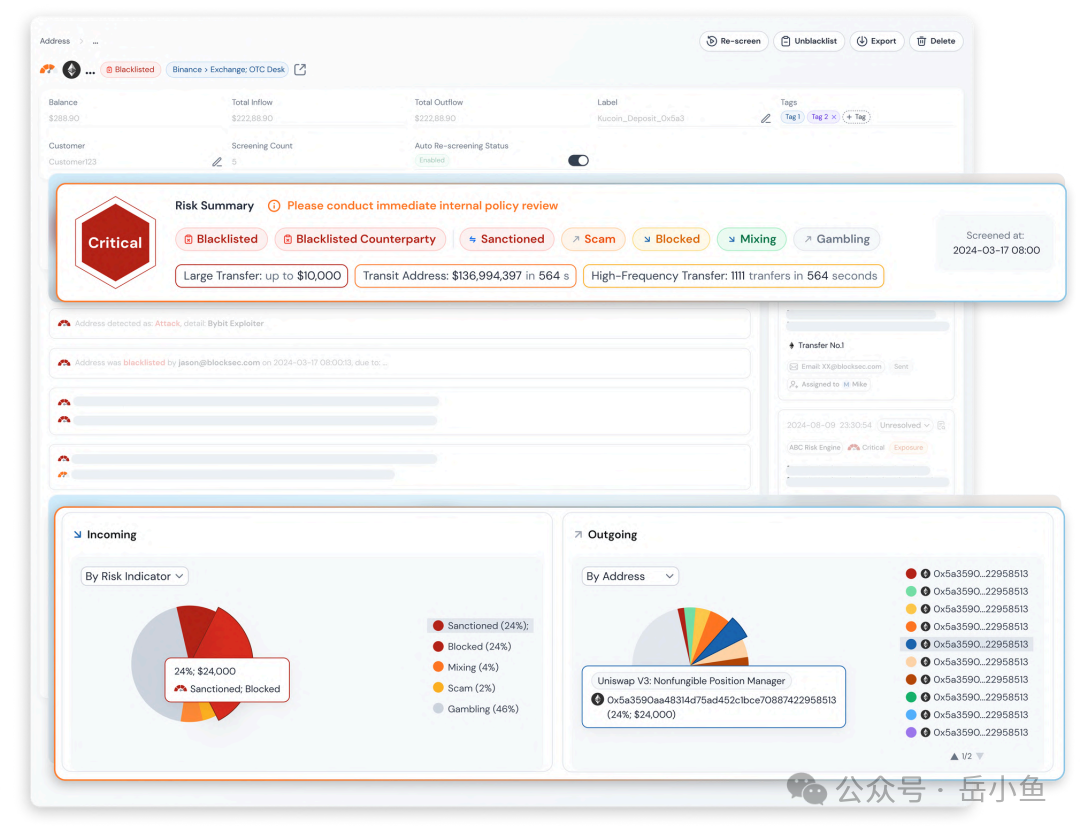Select the Scam risk chip
The width and height of the screenshot is (1080, 832).
(593, 239)
